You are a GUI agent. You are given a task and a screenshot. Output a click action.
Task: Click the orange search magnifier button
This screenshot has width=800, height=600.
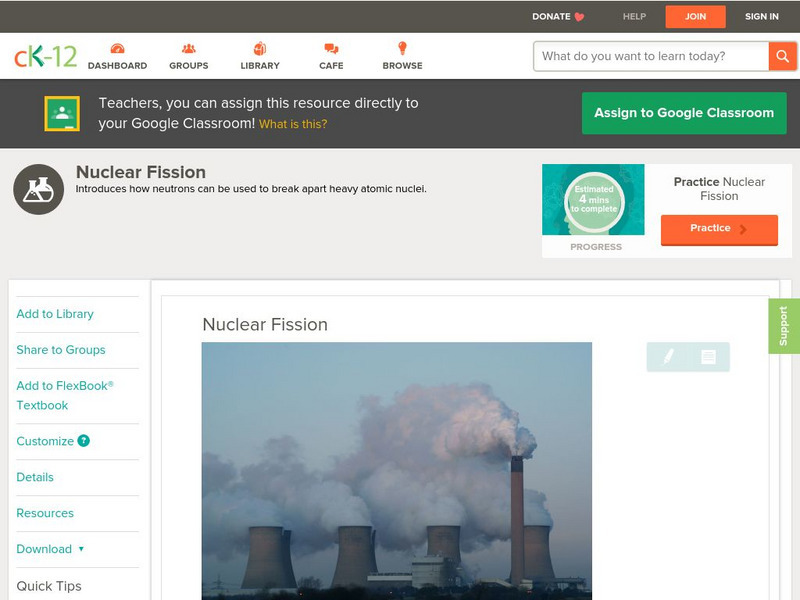[783, 56]
